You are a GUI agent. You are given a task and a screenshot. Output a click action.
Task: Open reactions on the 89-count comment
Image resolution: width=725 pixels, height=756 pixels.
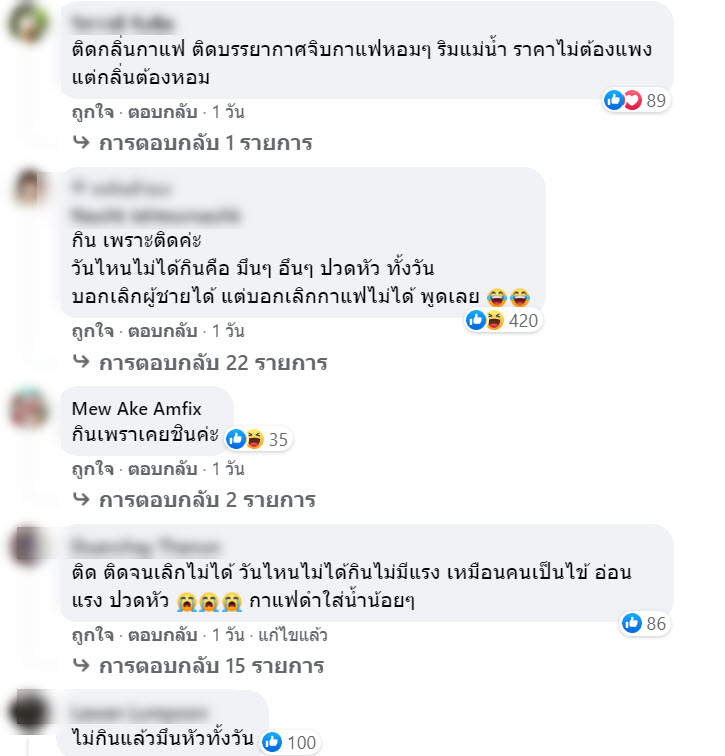point(636,100)
